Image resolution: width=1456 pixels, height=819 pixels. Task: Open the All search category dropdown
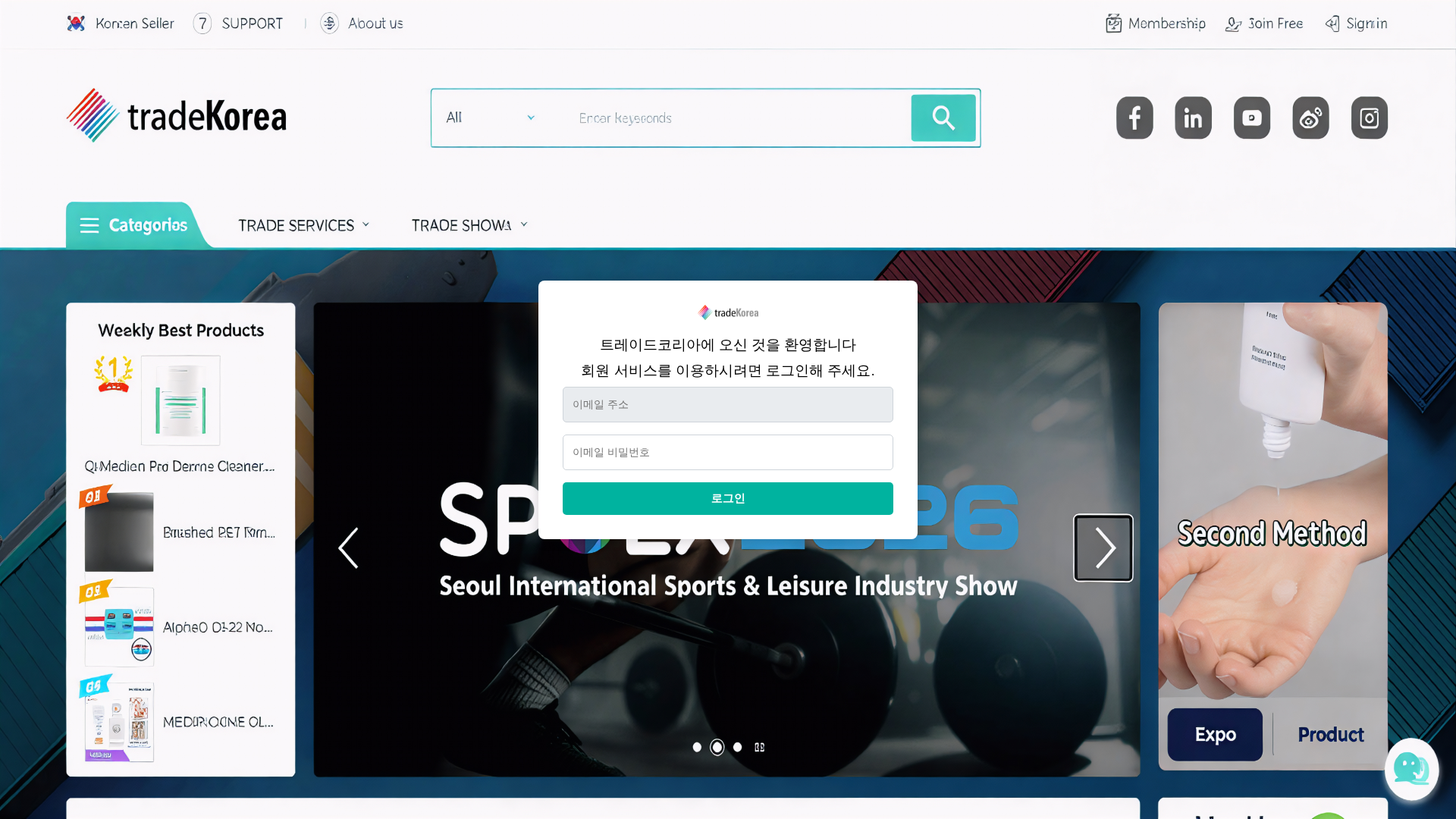pos(491,118)
